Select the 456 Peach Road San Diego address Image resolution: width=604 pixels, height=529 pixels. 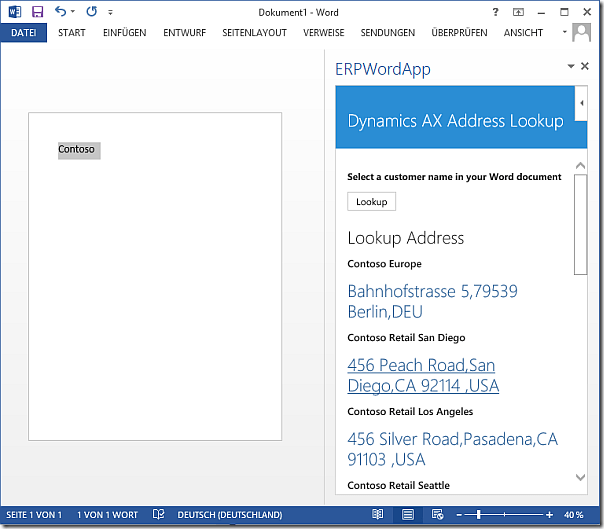[x=423, y=375]
